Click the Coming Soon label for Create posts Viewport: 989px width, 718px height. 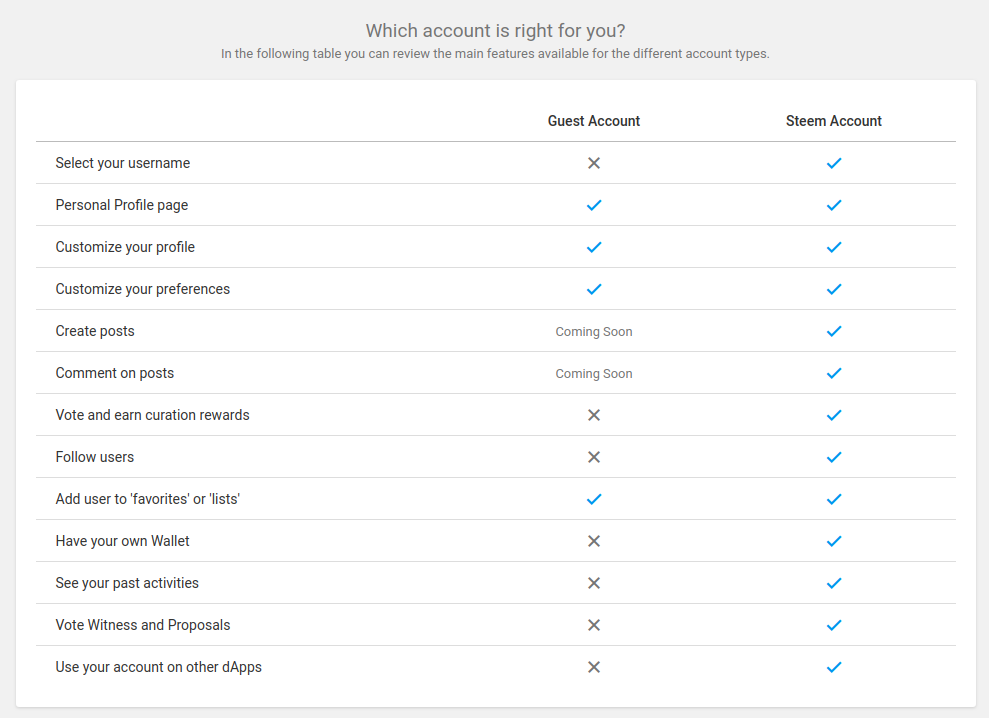coord(594,331)
